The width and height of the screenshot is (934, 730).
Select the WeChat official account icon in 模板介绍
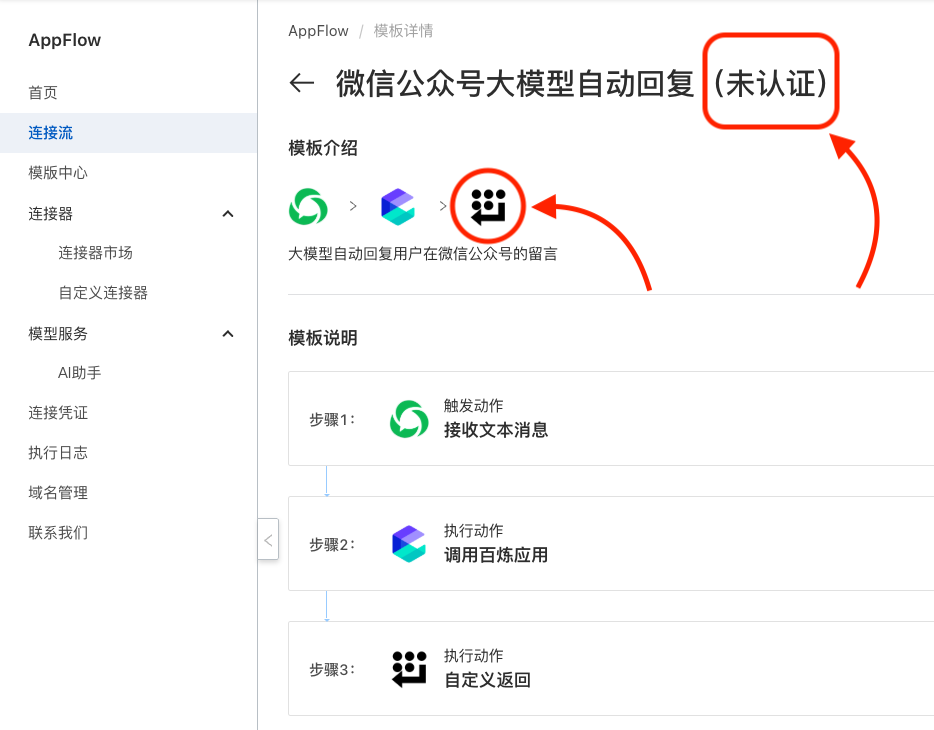click(x=307, y=206)
